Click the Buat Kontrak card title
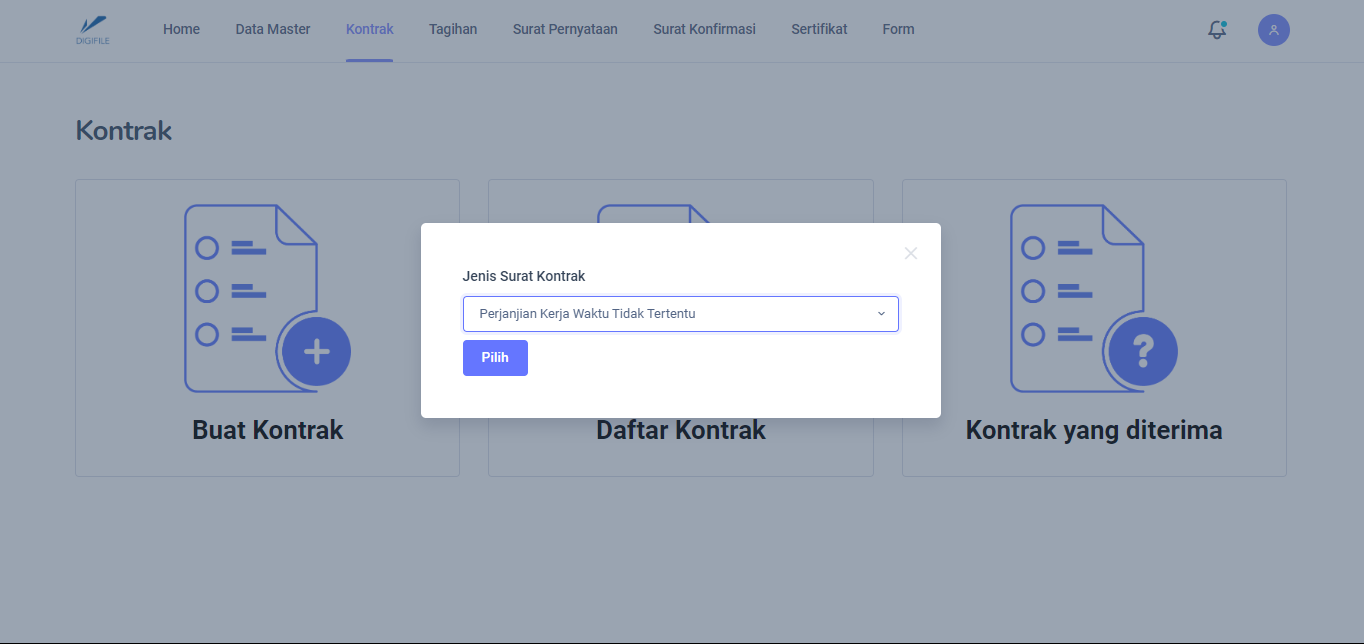Image resolution: width=1364 pixels, height=644 pixels. coord(267,430)
